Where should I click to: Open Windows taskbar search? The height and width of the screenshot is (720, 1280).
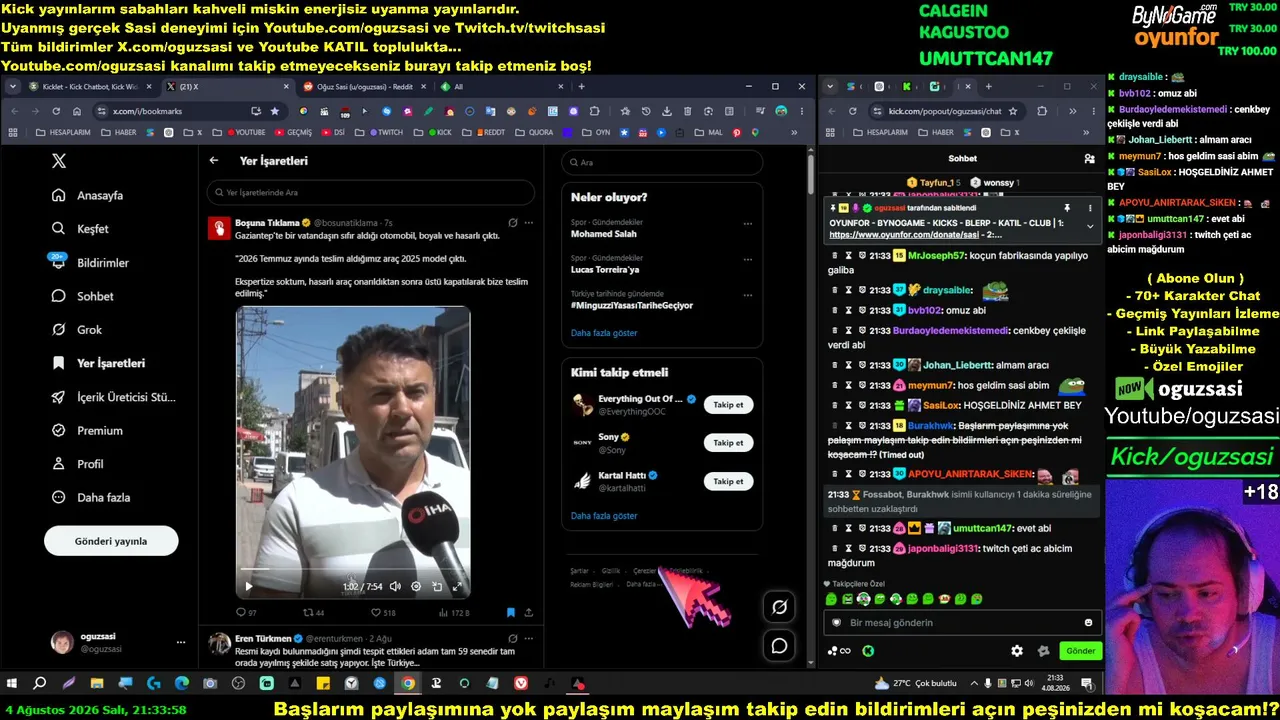(x=40, y=684)
